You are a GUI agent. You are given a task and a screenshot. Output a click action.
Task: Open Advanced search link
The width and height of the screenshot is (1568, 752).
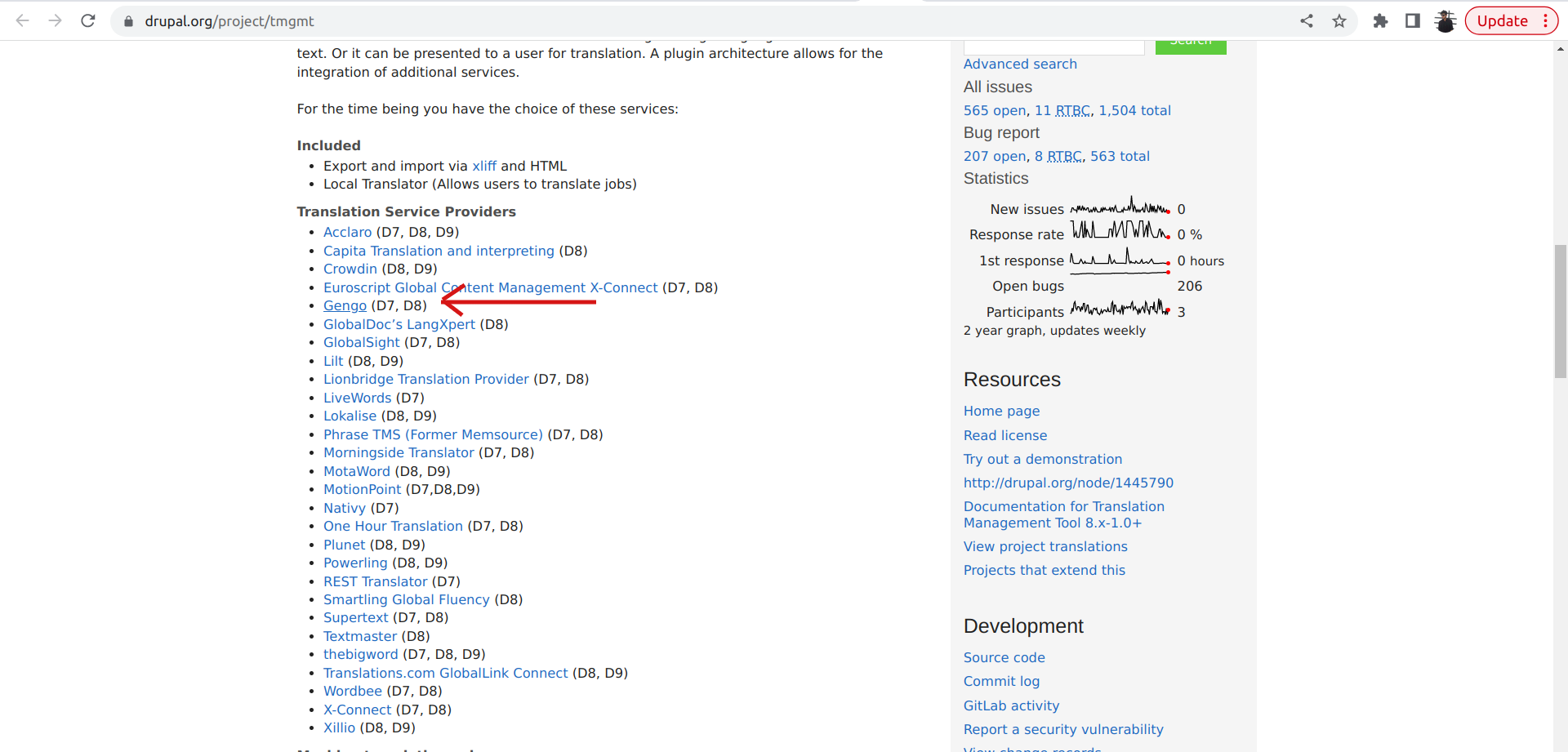tap(1020, 64)
